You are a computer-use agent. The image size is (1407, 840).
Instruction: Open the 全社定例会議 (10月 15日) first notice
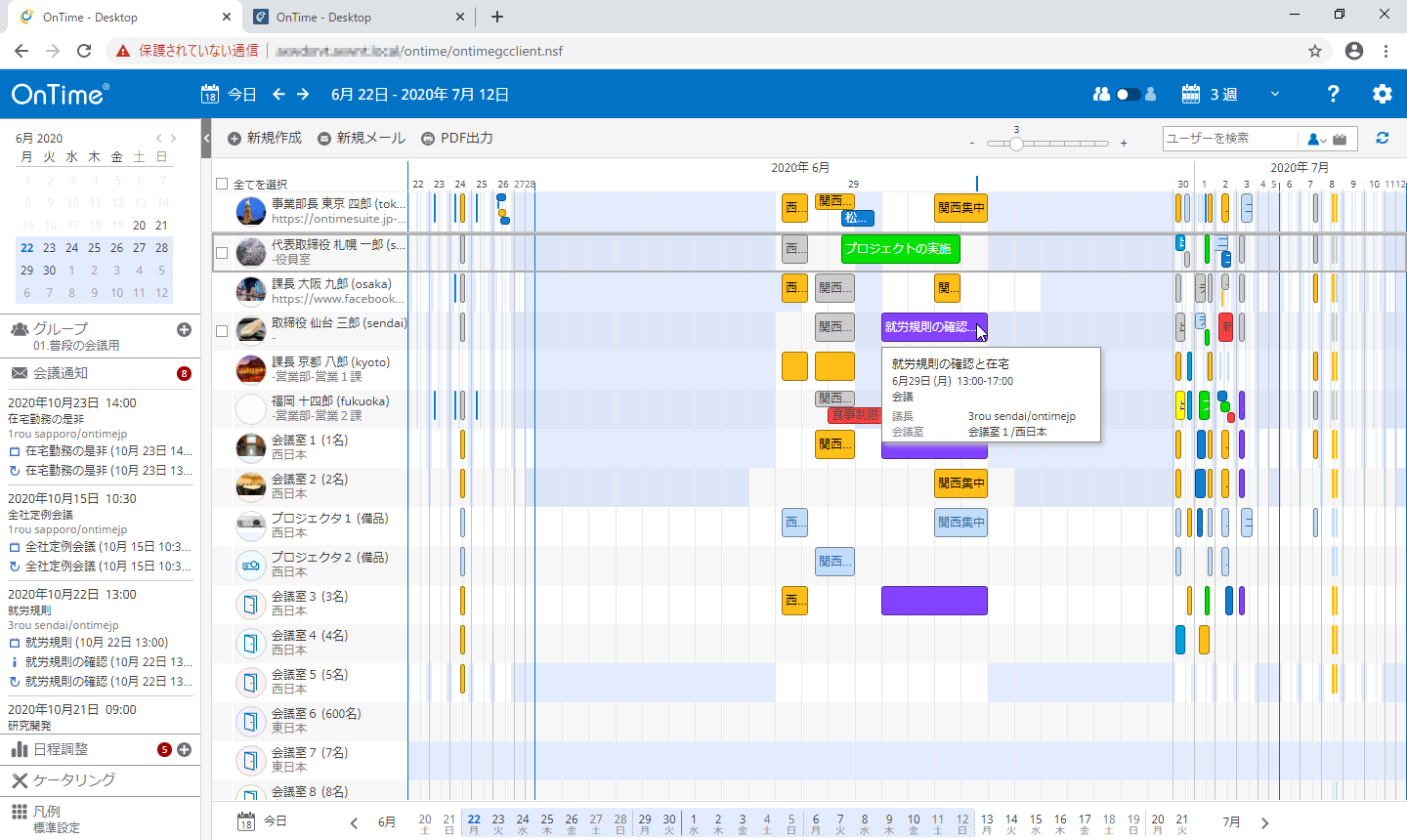[x=101, y=547]
